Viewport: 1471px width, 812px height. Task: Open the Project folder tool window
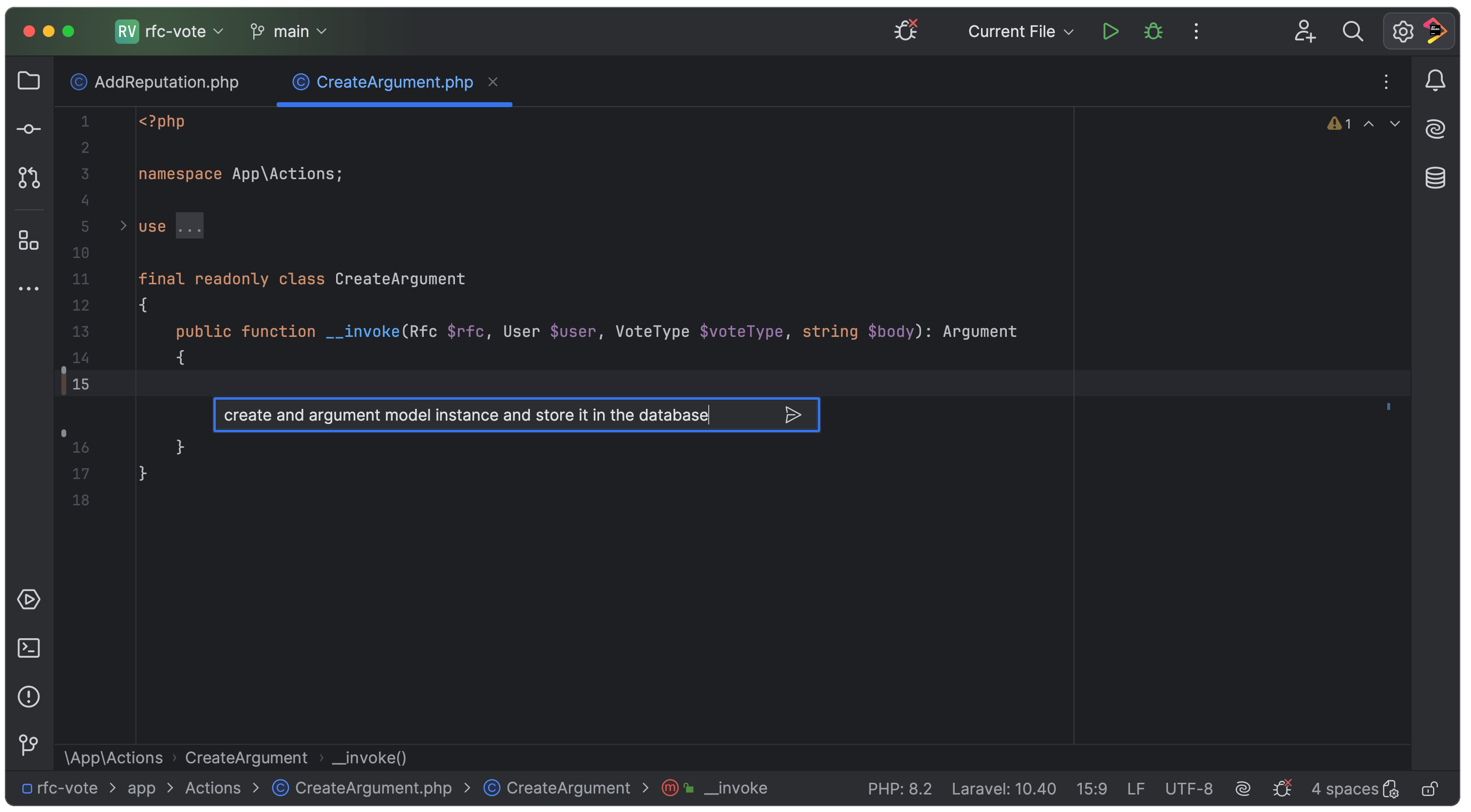click(29, 80)
